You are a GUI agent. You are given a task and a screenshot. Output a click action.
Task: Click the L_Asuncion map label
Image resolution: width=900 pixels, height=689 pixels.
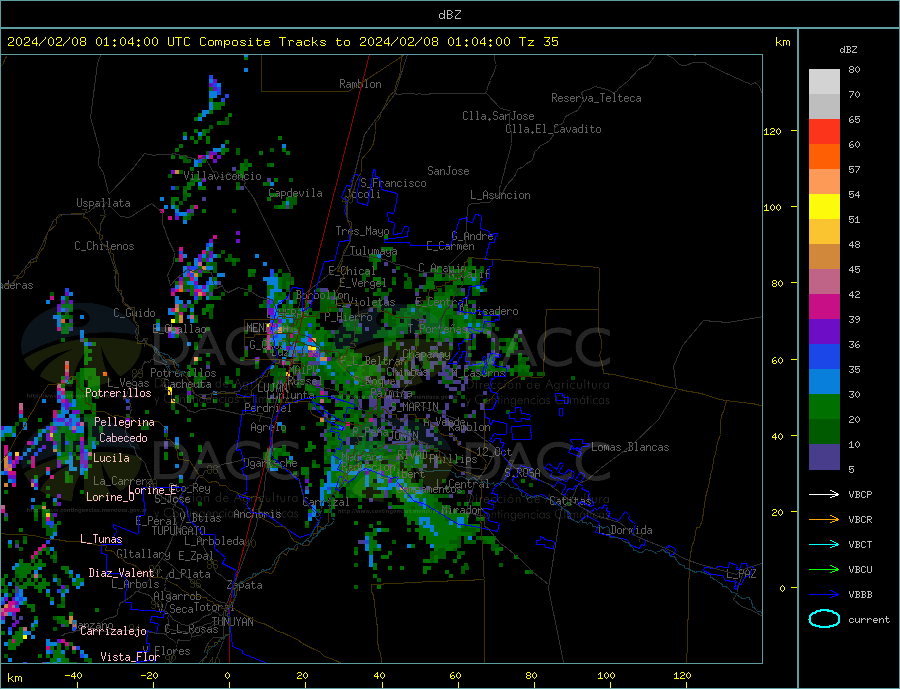point(501,195)
